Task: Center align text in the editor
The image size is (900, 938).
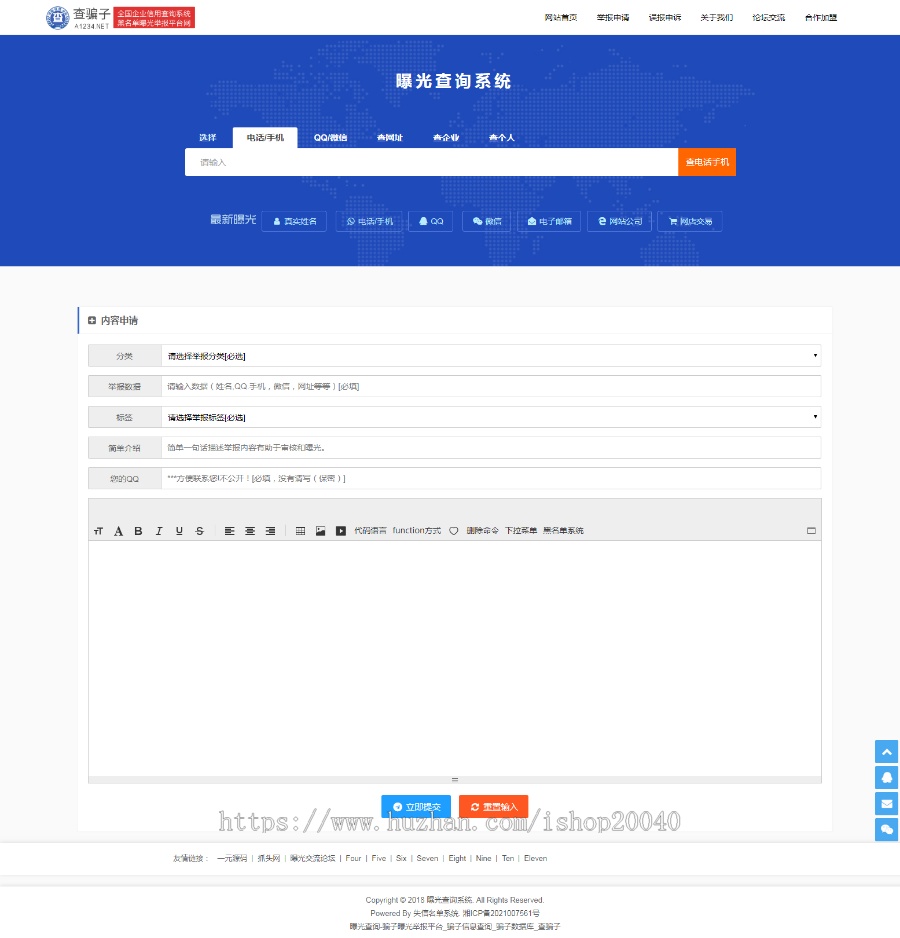Action: point(250,531)
